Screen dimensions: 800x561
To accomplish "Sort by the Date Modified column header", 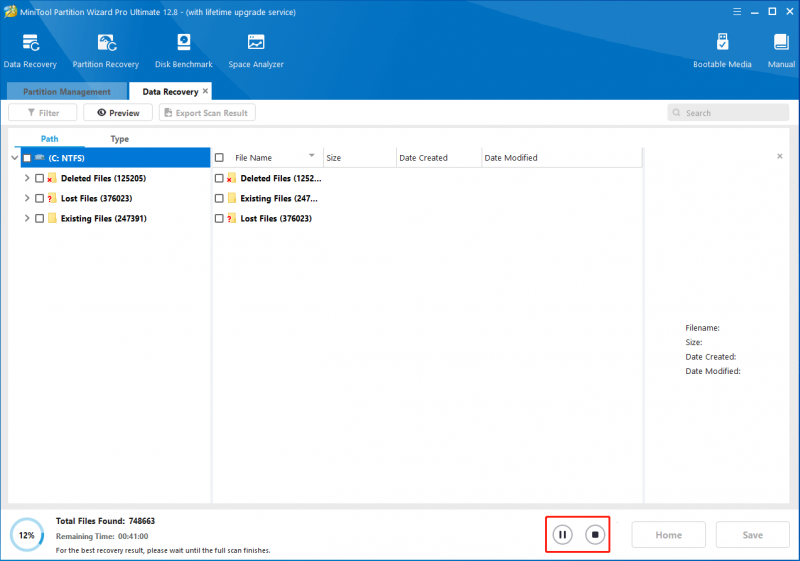I will coord(562,158).
